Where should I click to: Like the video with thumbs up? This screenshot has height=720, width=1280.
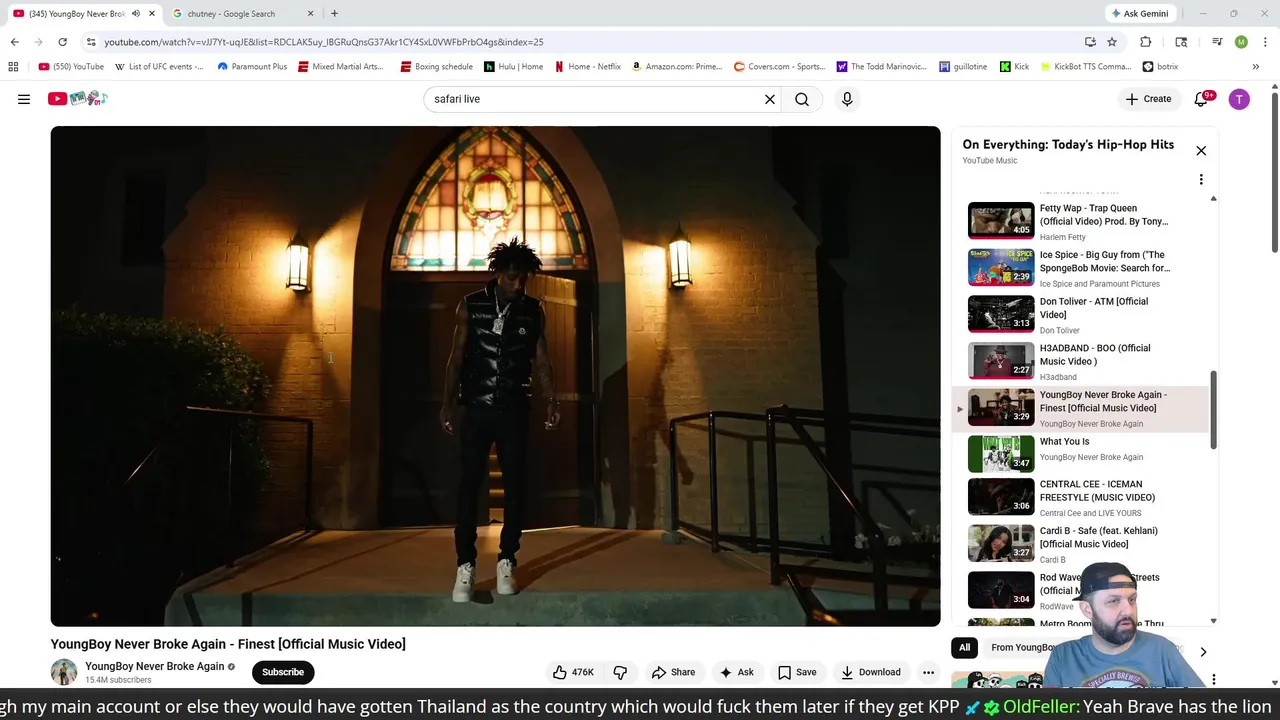(574, 672)
